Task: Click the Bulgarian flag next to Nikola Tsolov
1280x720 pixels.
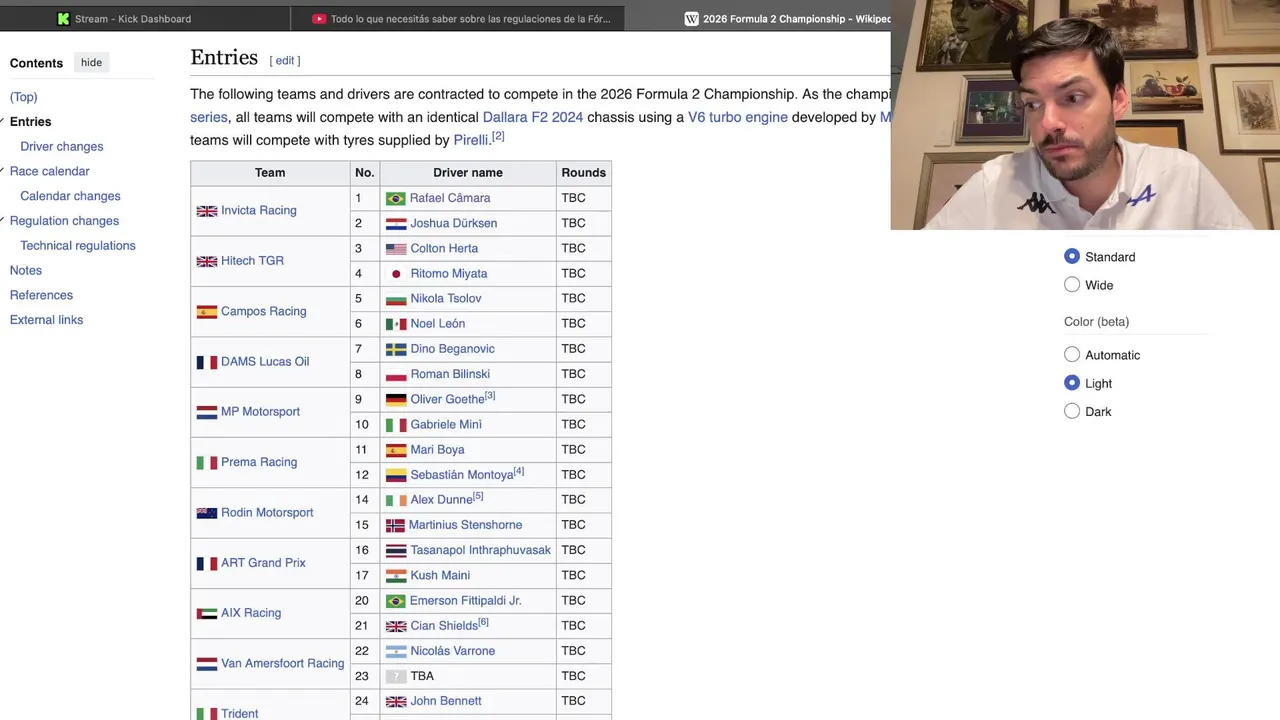Action: tap(396, 299)
